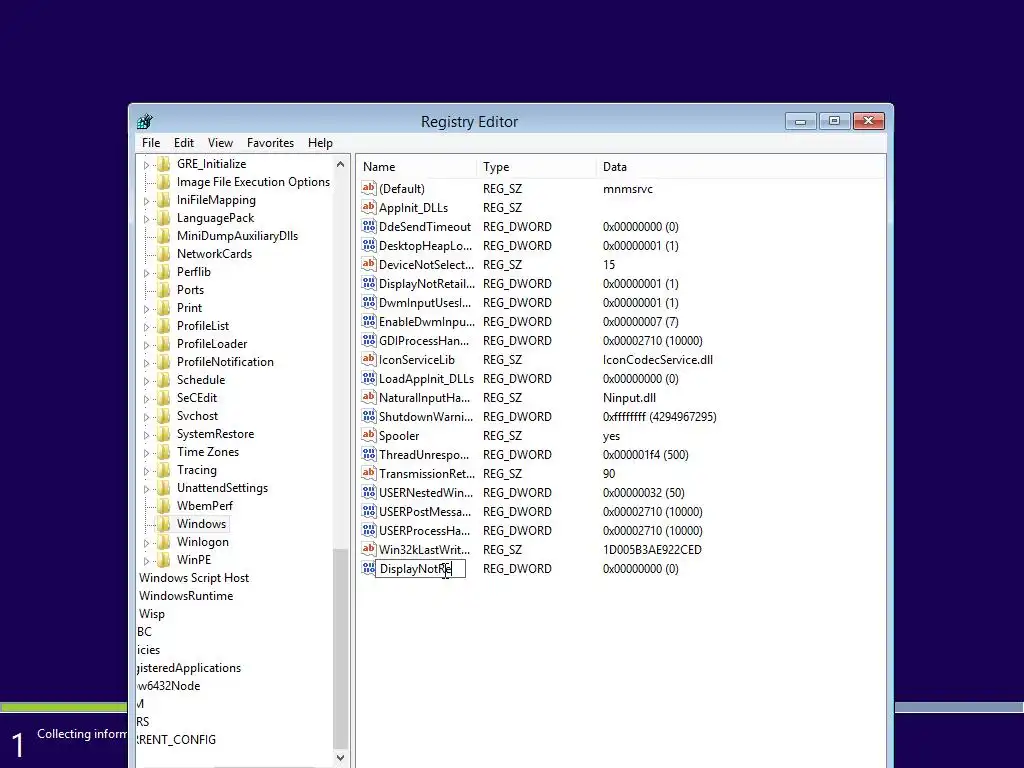Click the IconCodecService.dll data cell
This screenshot has width=1024, height=768.
pos(658,360)
